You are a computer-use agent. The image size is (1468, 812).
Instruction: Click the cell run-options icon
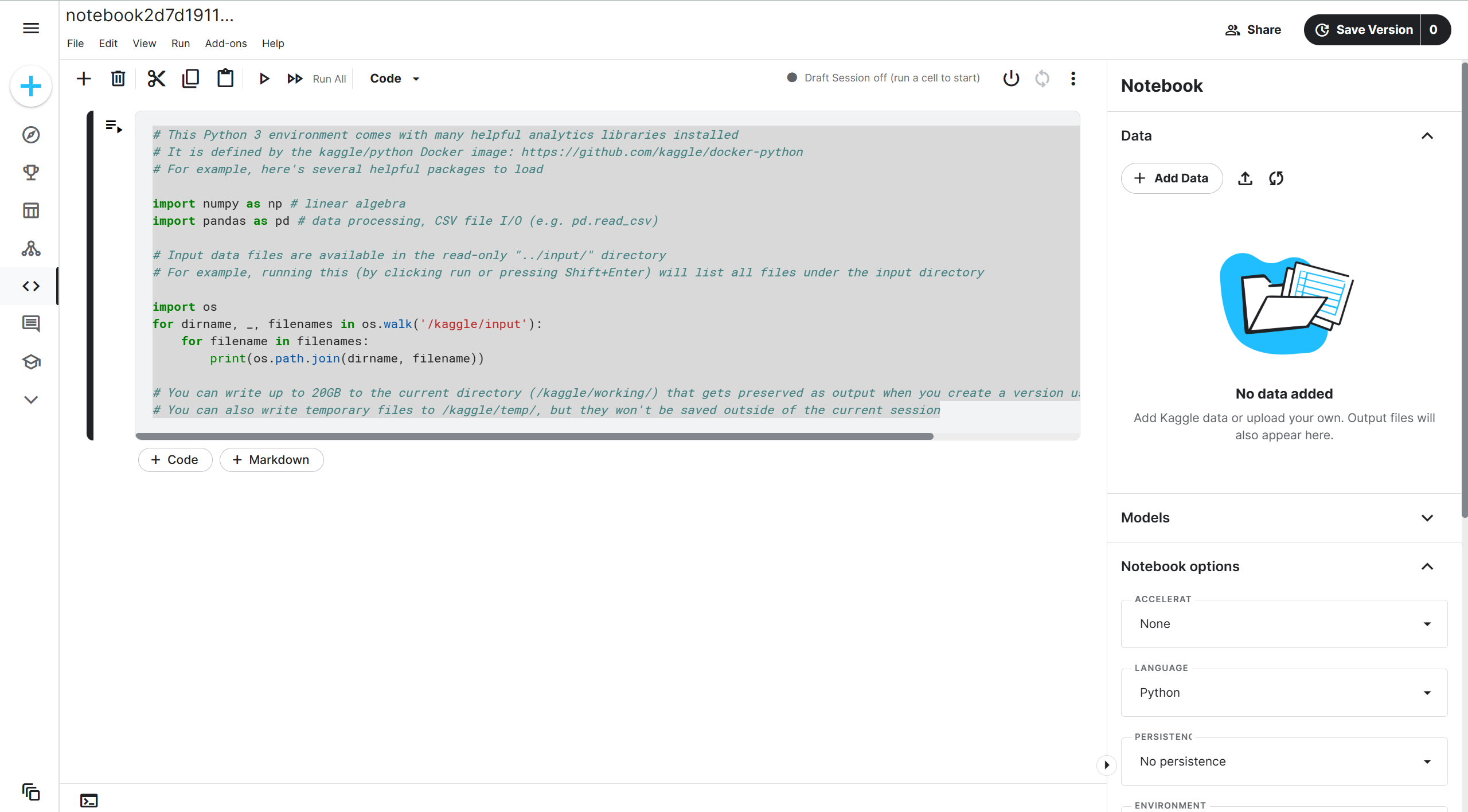click(114, 127)
